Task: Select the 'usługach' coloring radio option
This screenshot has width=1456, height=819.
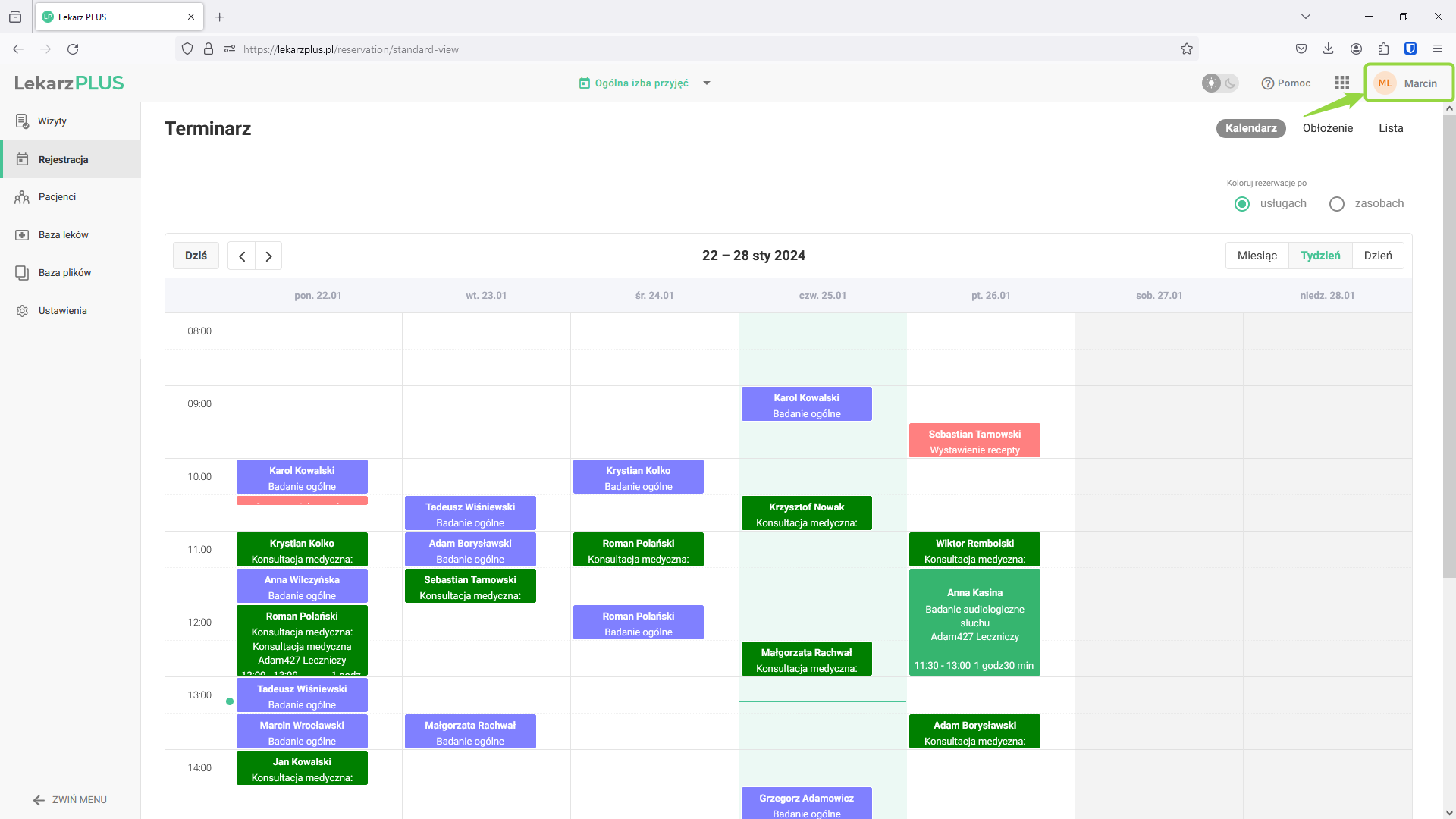Action: pos(1241,204)
